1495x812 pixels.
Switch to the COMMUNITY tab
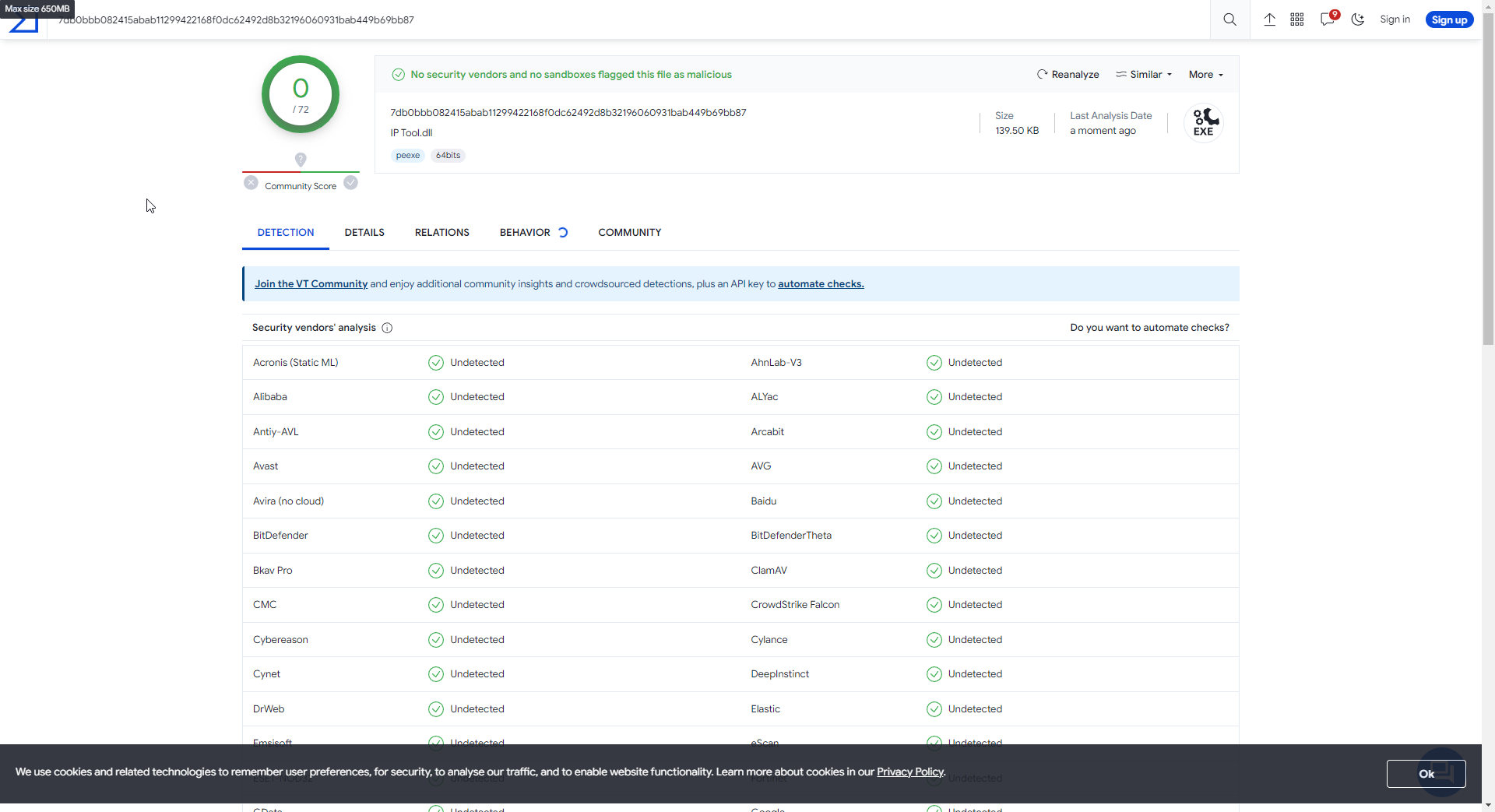click(630, 233)
